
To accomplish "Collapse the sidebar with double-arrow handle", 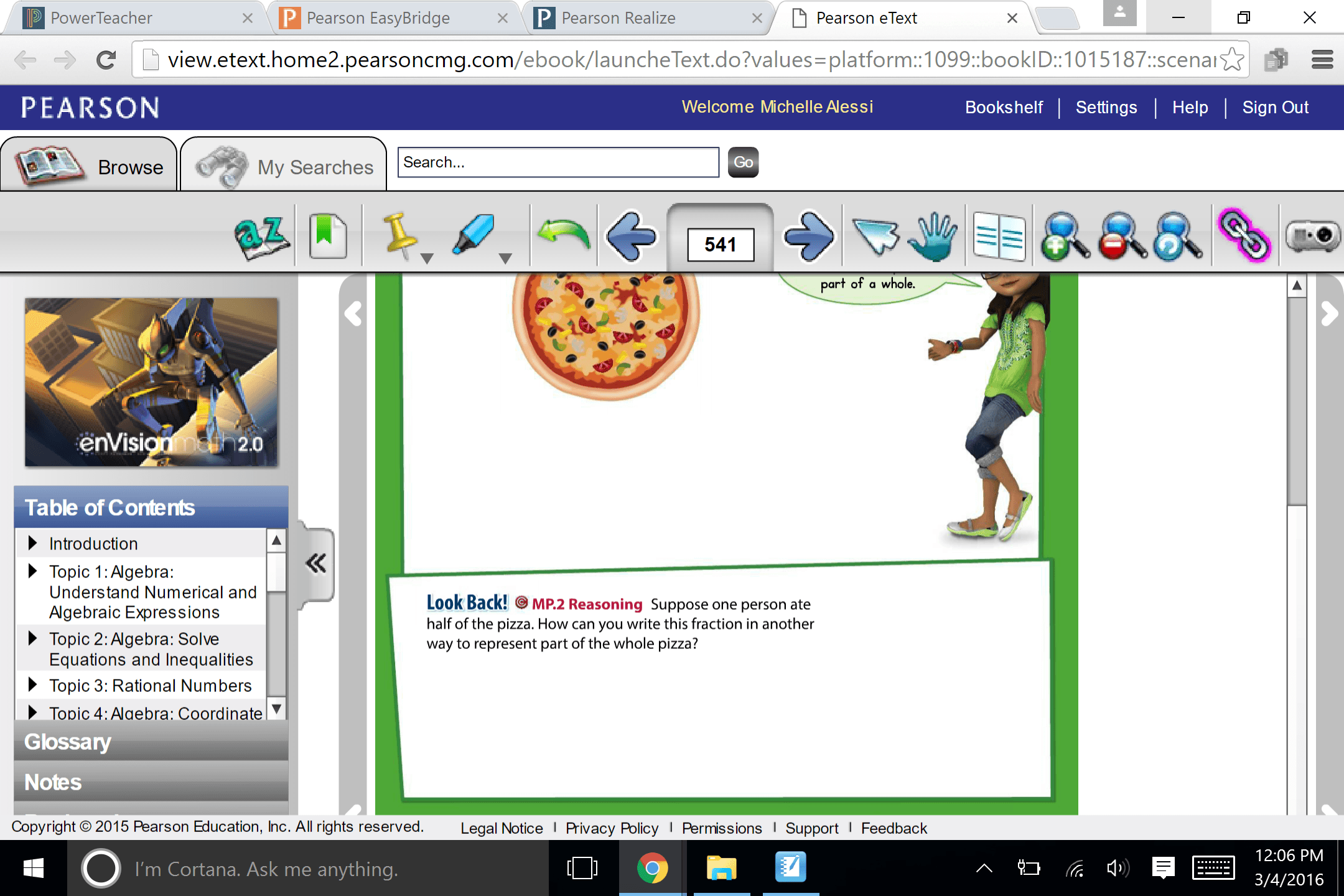I will [x=316, y=564].
